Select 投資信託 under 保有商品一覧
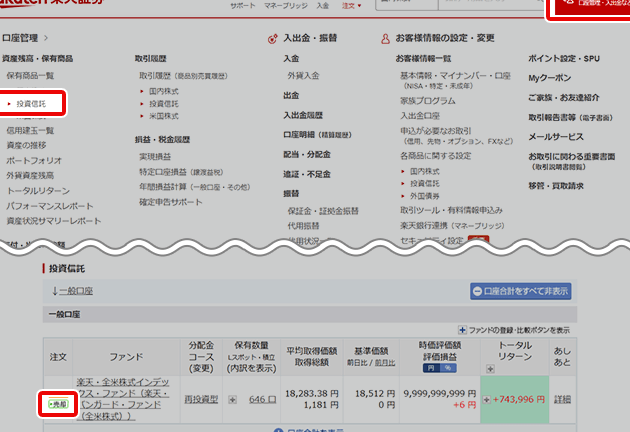The width and height of the screenshot is (630, 432). [31, 104]
